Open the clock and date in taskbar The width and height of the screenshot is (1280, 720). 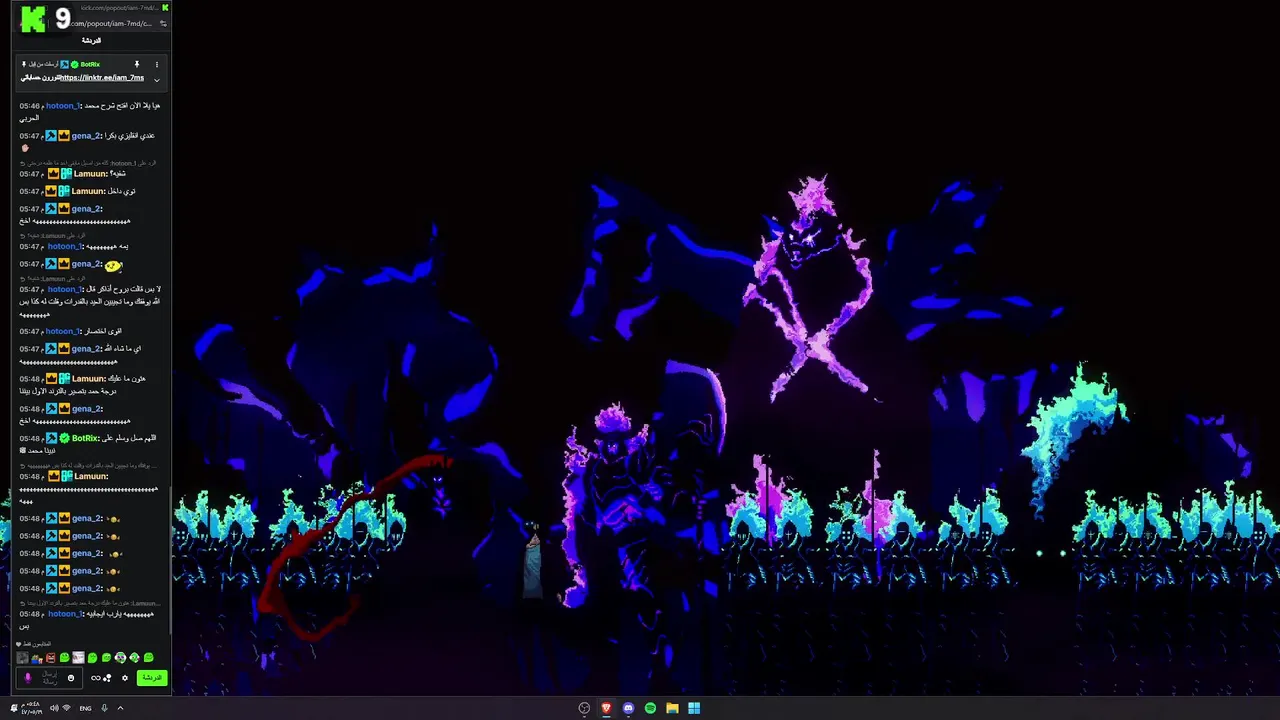point(32,708)
